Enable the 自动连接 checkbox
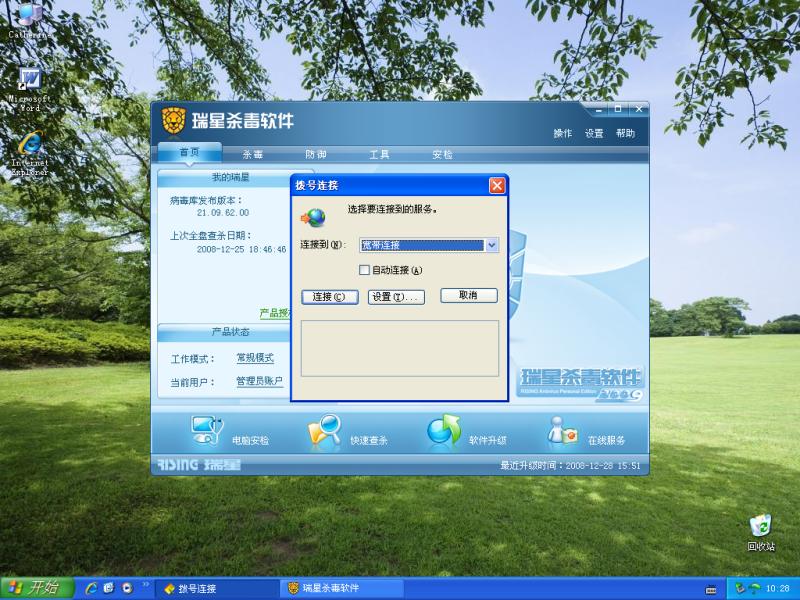Image resolution: width=800 pixels, height=600 pixels. click(364, 270)
